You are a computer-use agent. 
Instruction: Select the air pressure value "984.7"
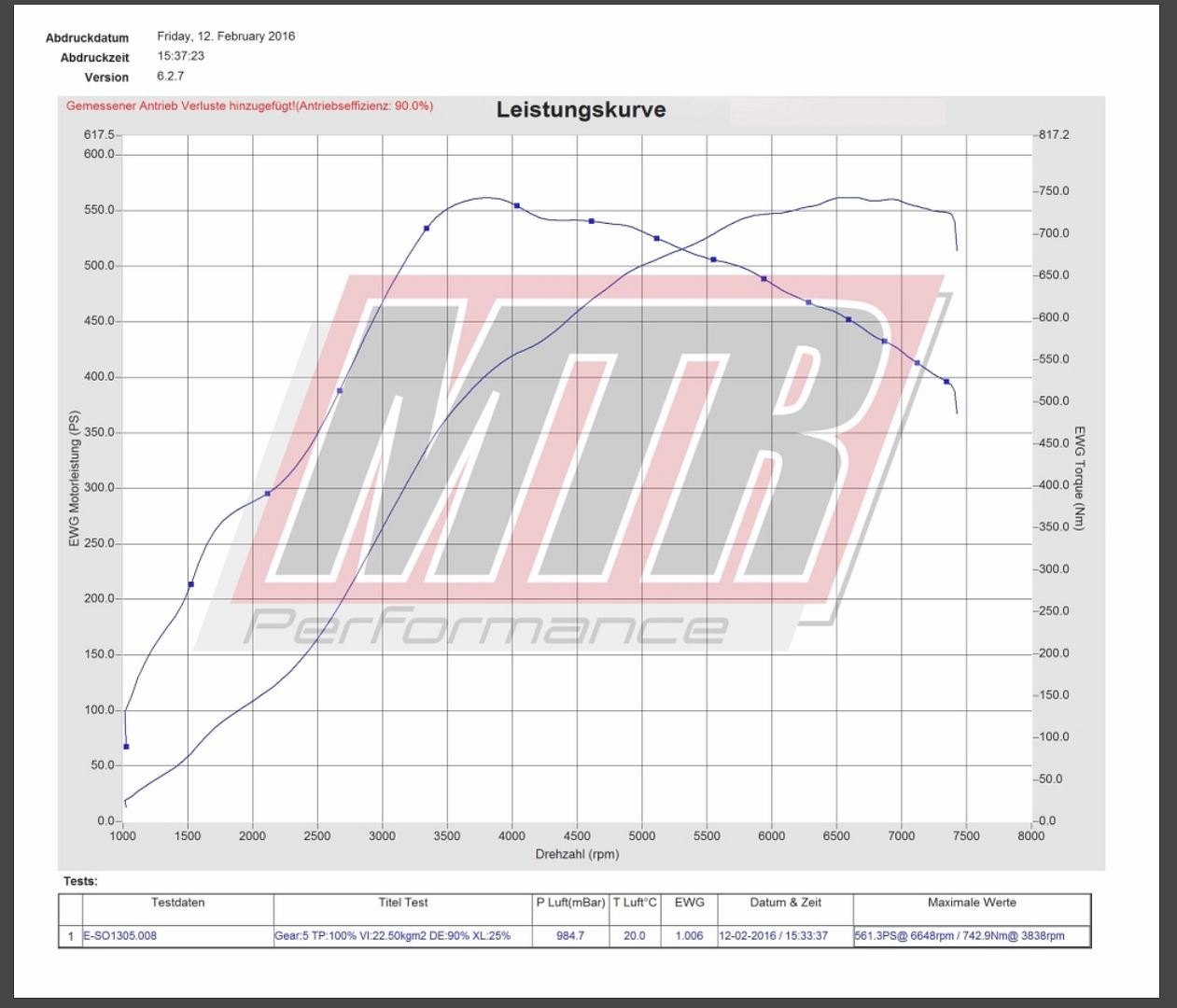(570, 936)
